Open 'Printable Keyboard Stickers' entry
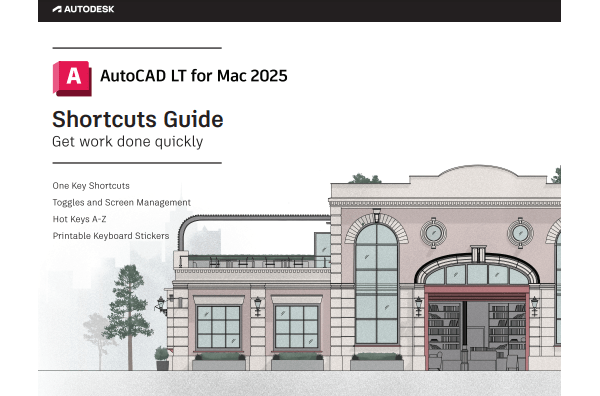The width and height of the screenshot is (600, 396). [x=111, y=236]
